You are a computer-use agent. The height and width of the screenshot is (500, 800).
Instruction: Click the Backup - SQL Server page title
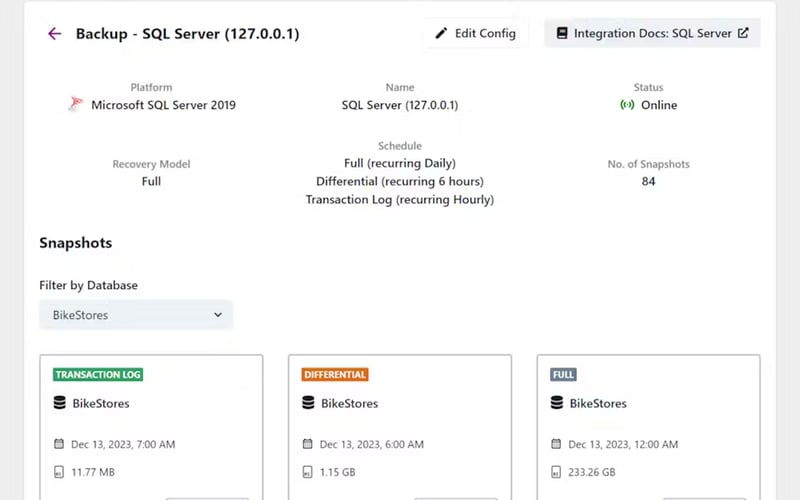[x=187, y=34]
